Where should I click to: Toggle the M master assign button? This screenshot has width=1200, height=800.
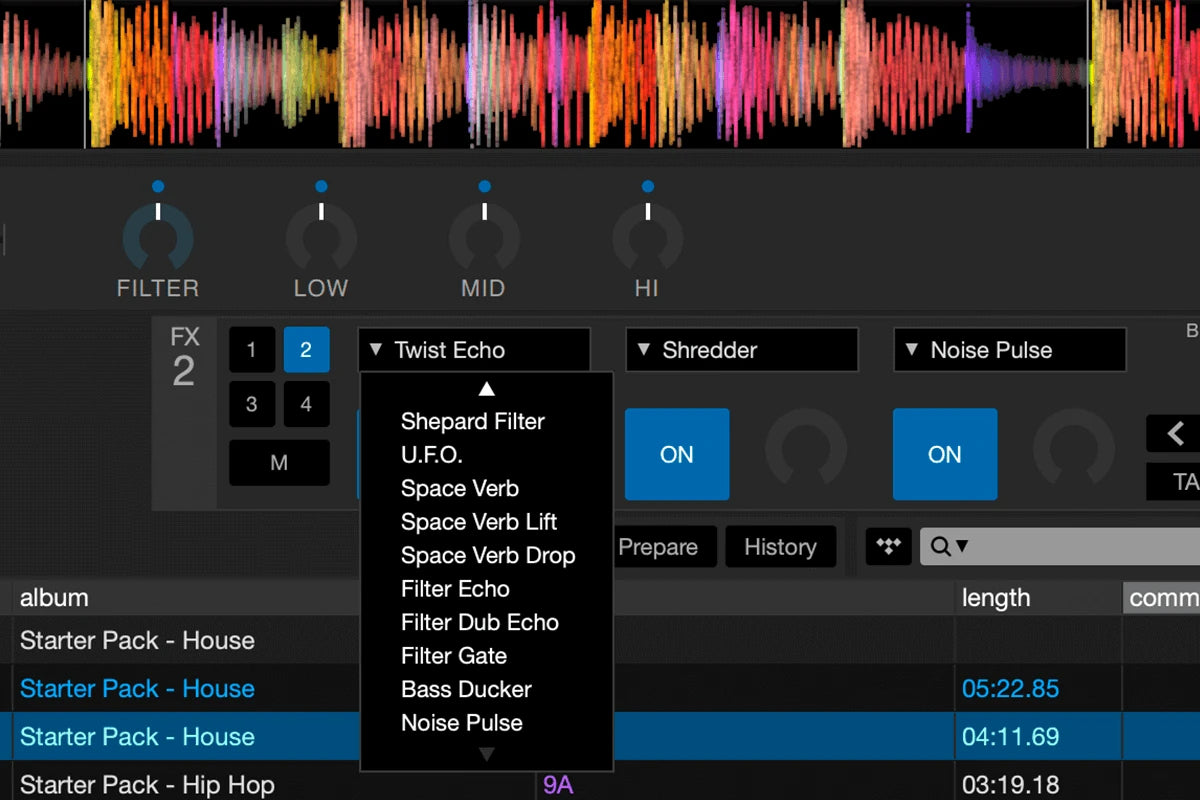coord(279,462)
